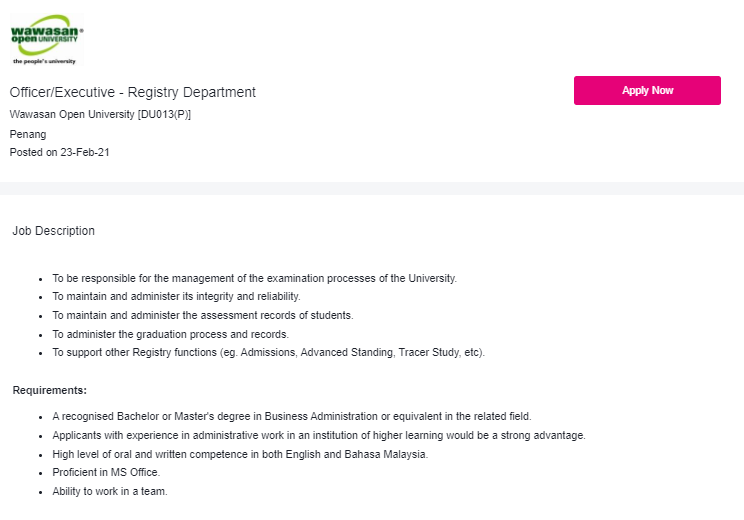Image resolution: width=744 pixels, height=520 pixels.
Task: Click the assessment records of students bullet
Action: tap(203, 316)
